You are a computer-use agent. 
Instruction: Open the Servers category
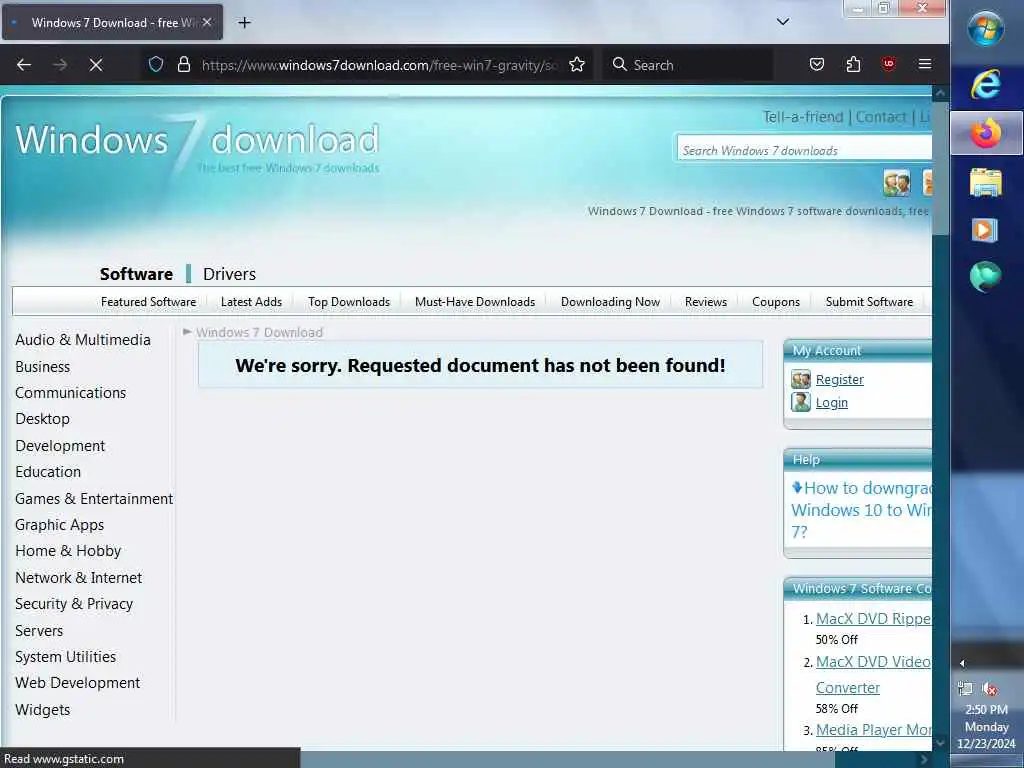pyautogui.click(x=39, y=630)
